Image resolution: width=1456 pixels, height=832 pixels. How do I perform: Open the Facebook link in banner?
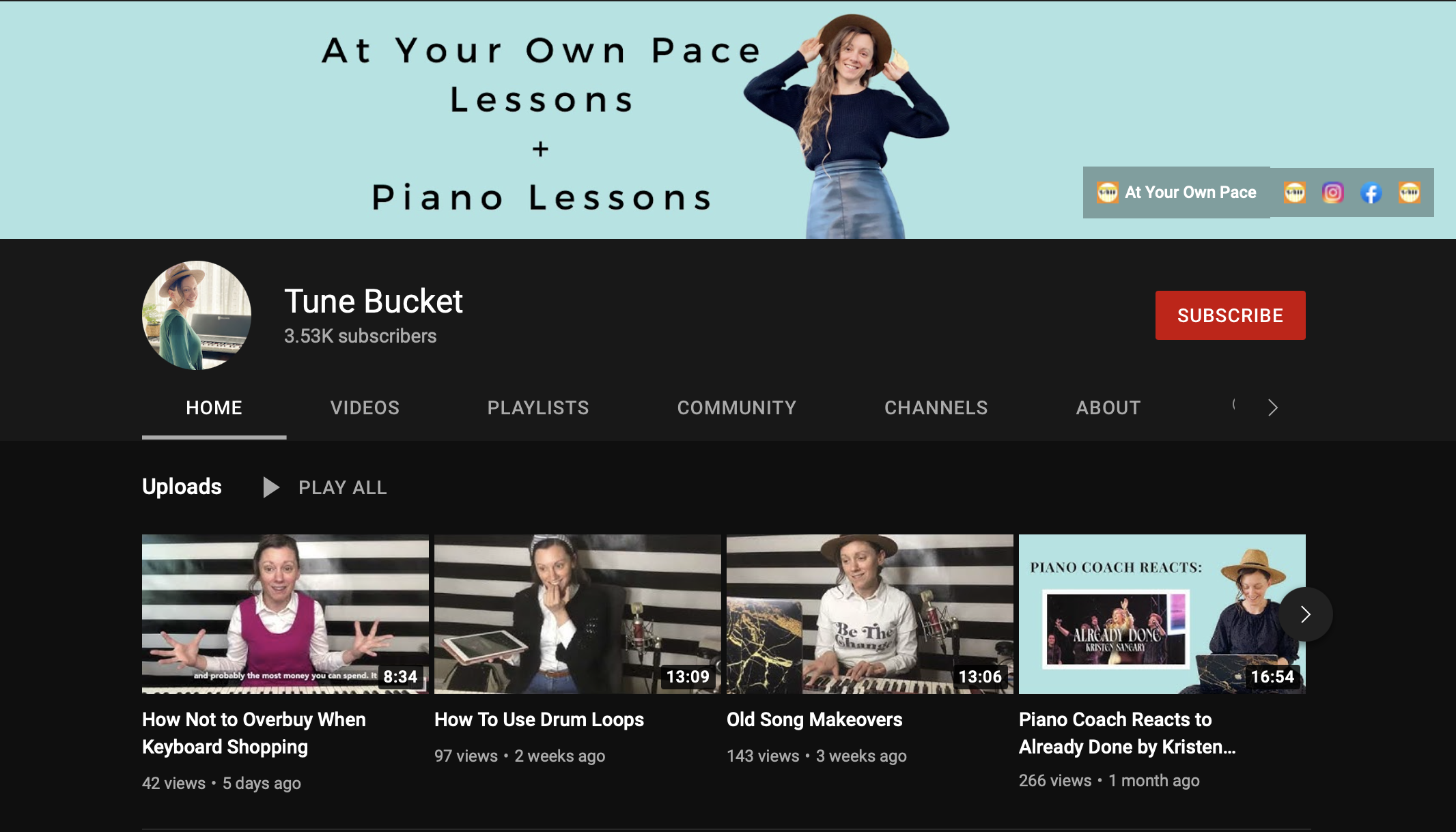[1371, 192]
